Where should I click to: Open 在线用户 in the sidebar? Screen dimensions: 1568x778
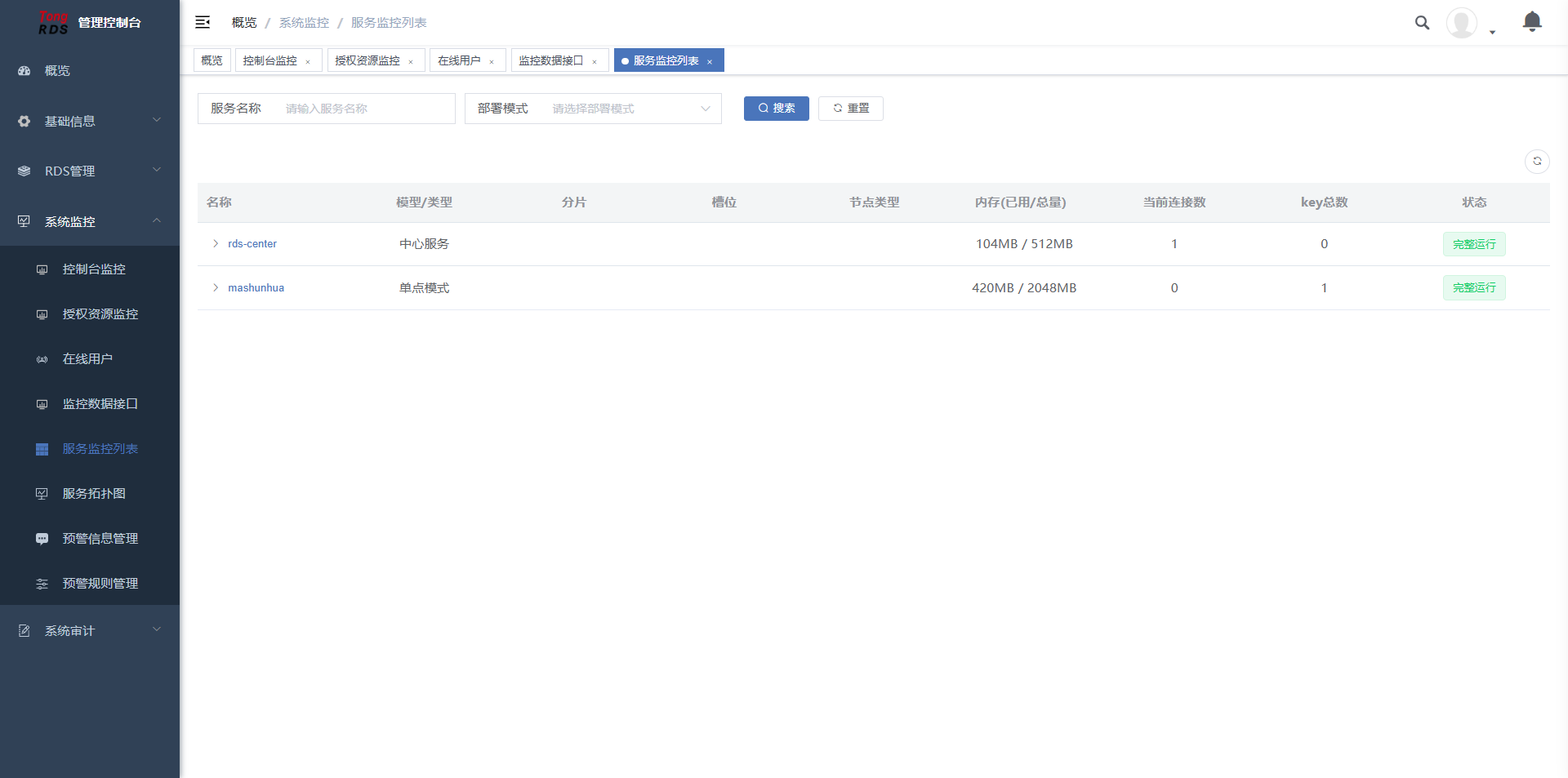[90, 359]
